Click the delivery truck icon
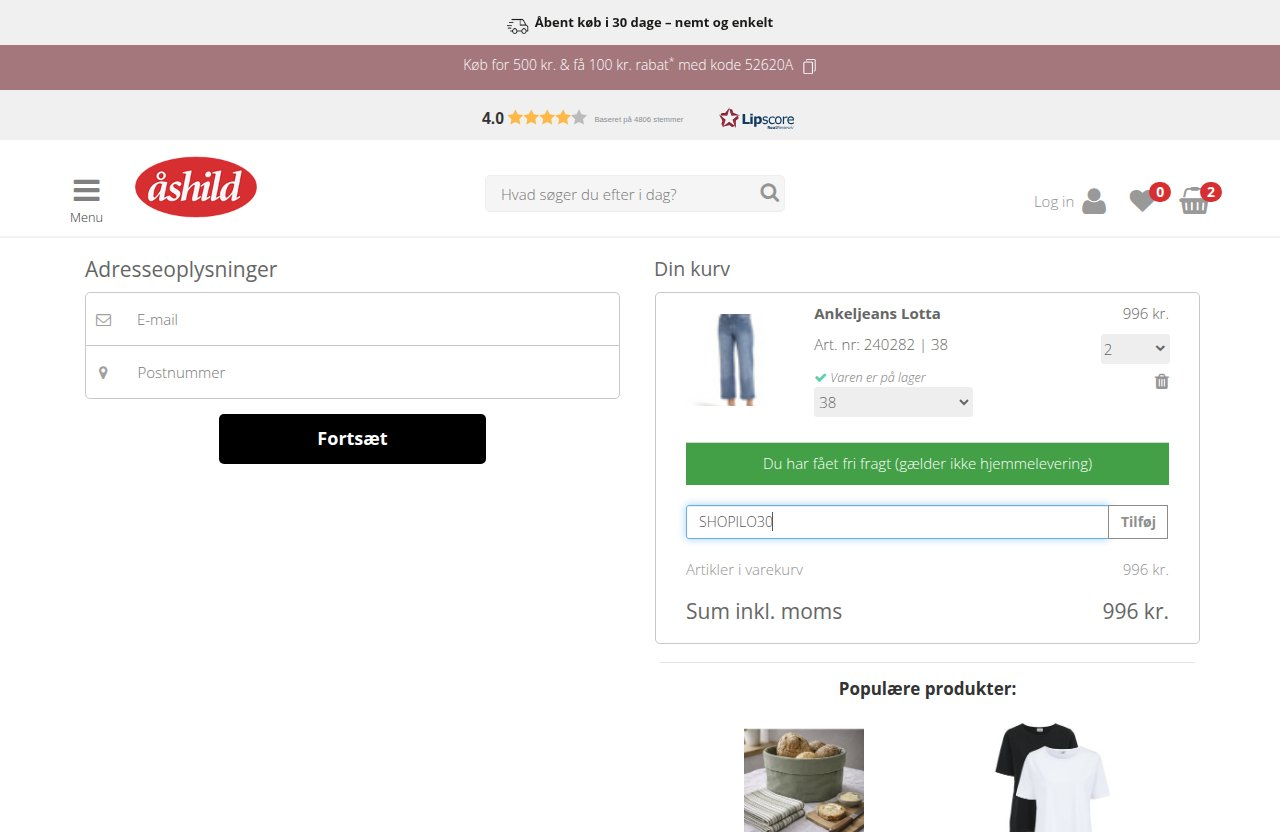1280x832 pixels. coord(517,24)
